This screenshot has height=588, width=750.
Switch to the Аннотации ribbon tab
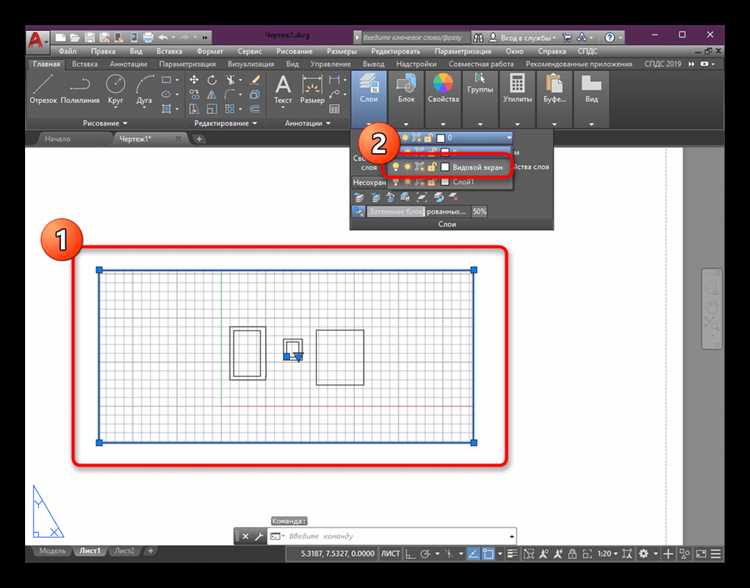(128, 64)
